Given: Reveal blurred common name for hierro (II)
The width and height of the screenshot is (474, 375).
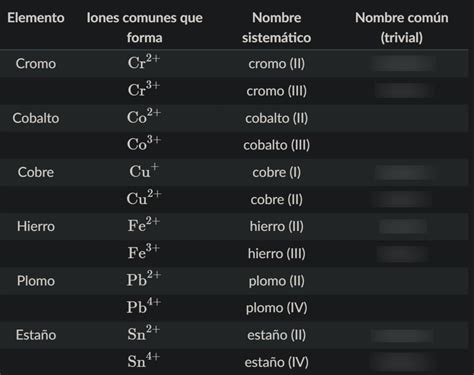Looking at the screenshot, I should pyautogui.click(x=403, y=227).
